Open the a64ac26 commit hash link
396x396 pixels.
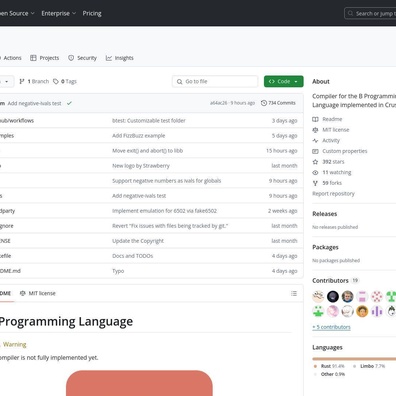click(x=218, y=103)
